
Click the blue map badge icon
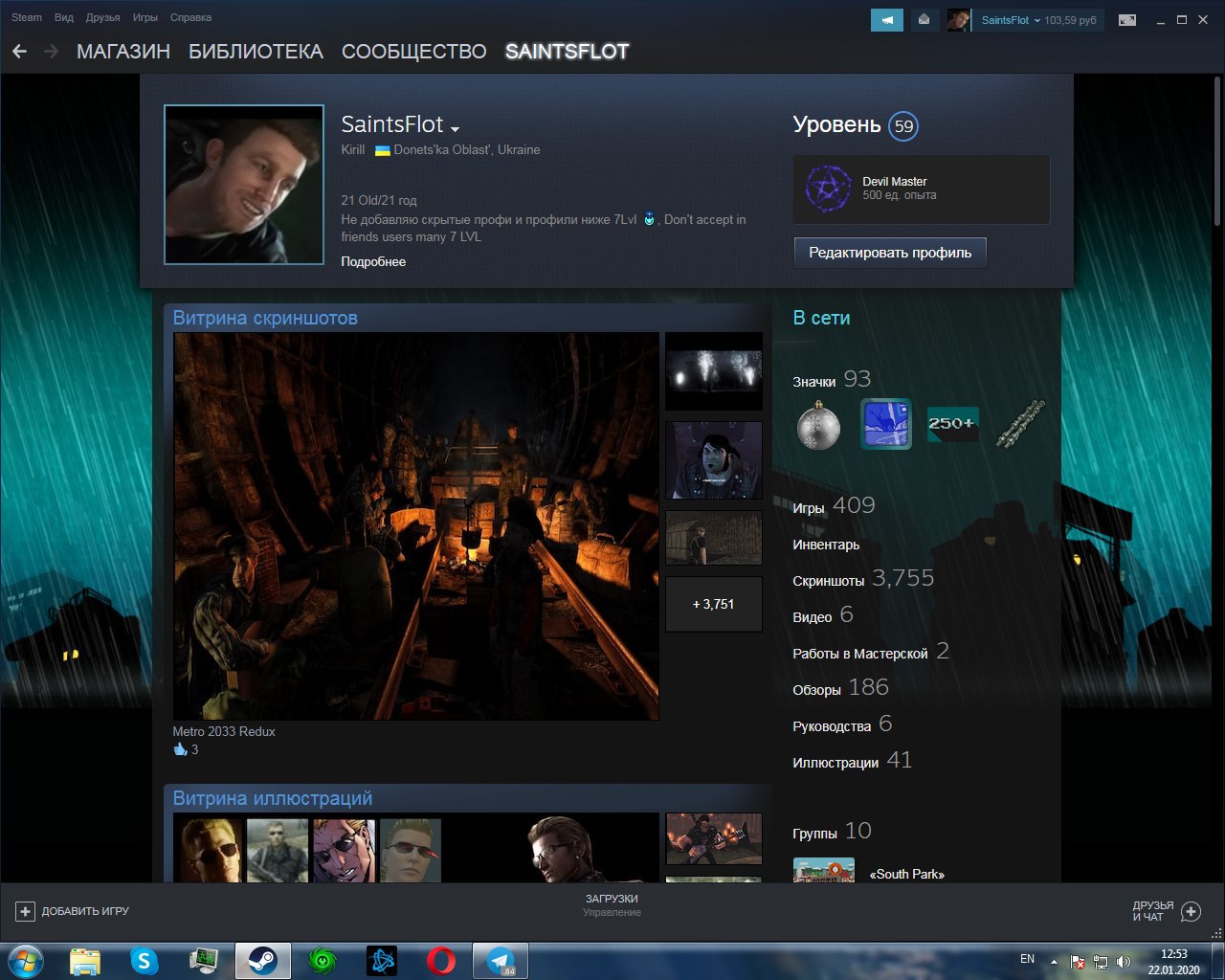[886, 424]
